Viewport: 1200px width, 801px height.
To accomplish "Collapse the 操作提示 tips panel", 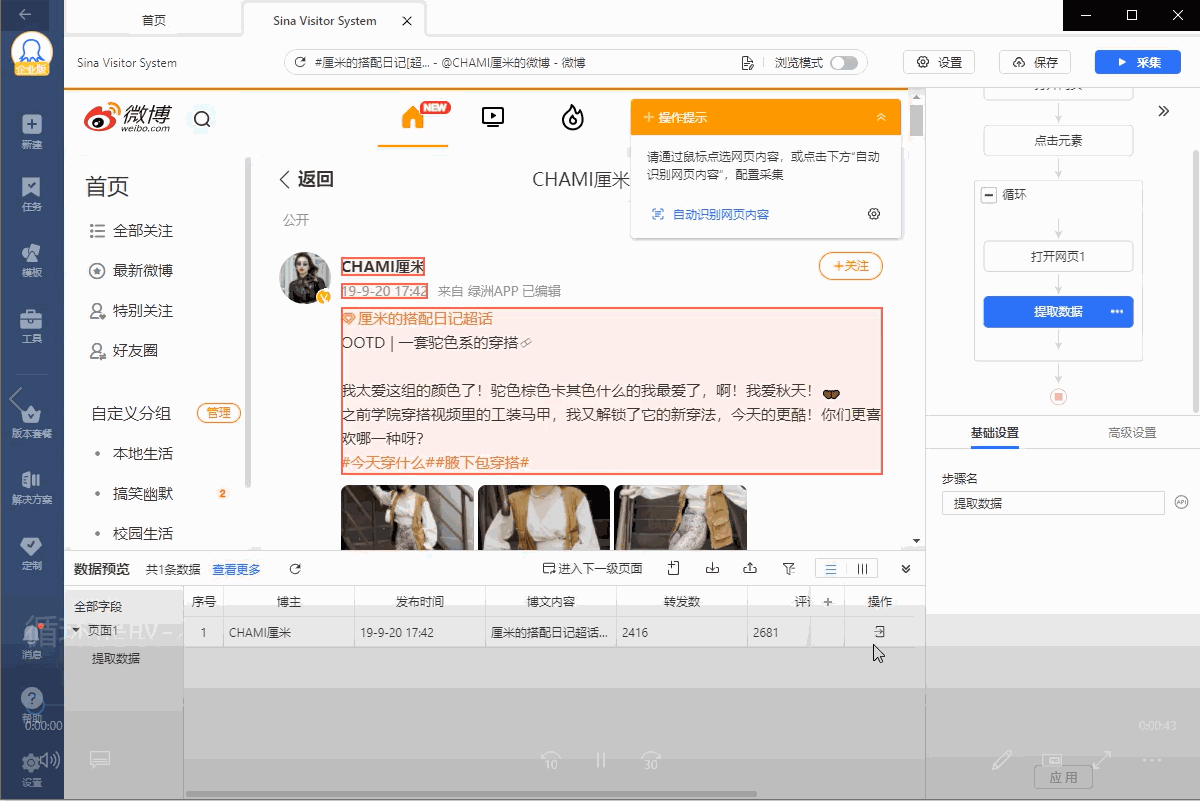I will tap(881, 117).
